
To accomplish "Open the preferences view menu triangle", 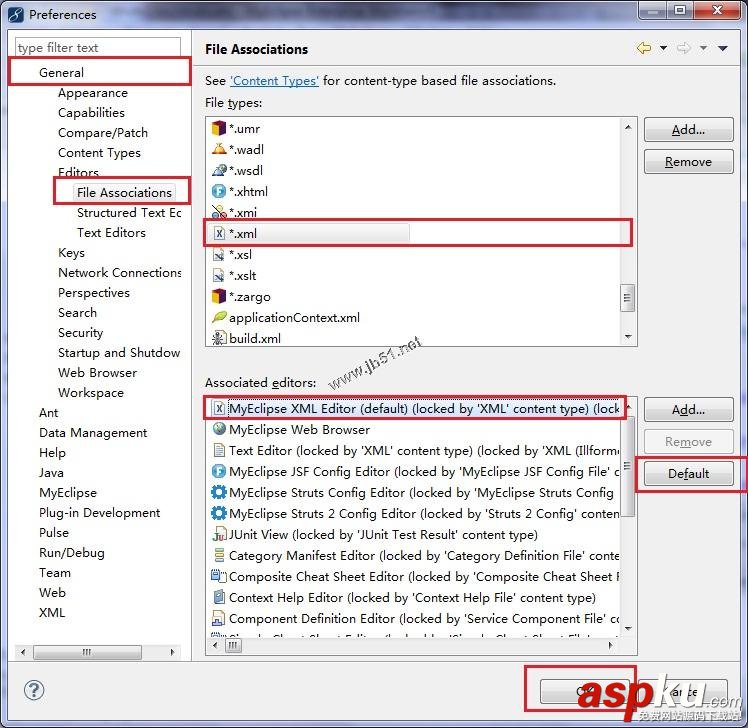I will (x=723, y=48).
